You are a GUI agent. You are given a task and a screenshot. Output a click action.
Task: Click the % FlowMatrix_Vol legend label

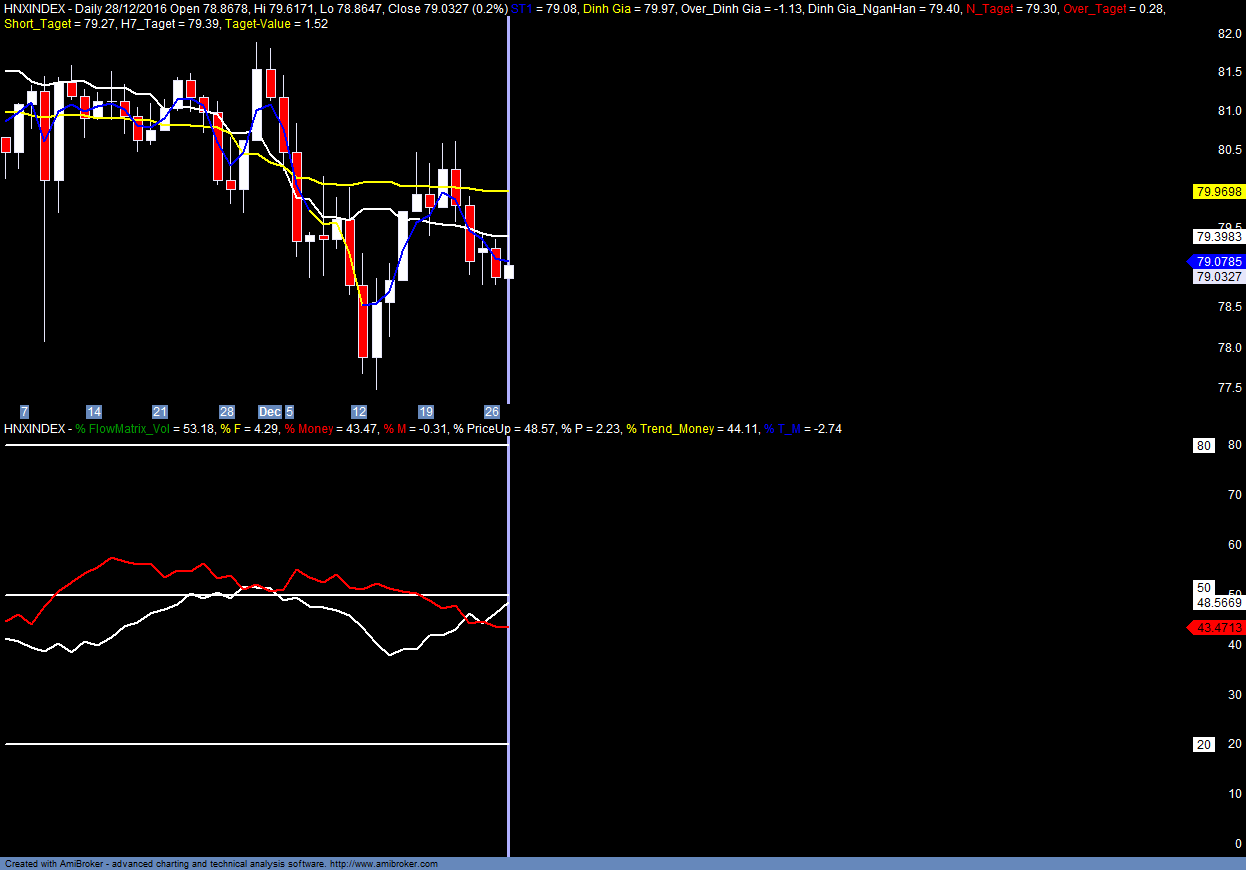pos(121,429)
